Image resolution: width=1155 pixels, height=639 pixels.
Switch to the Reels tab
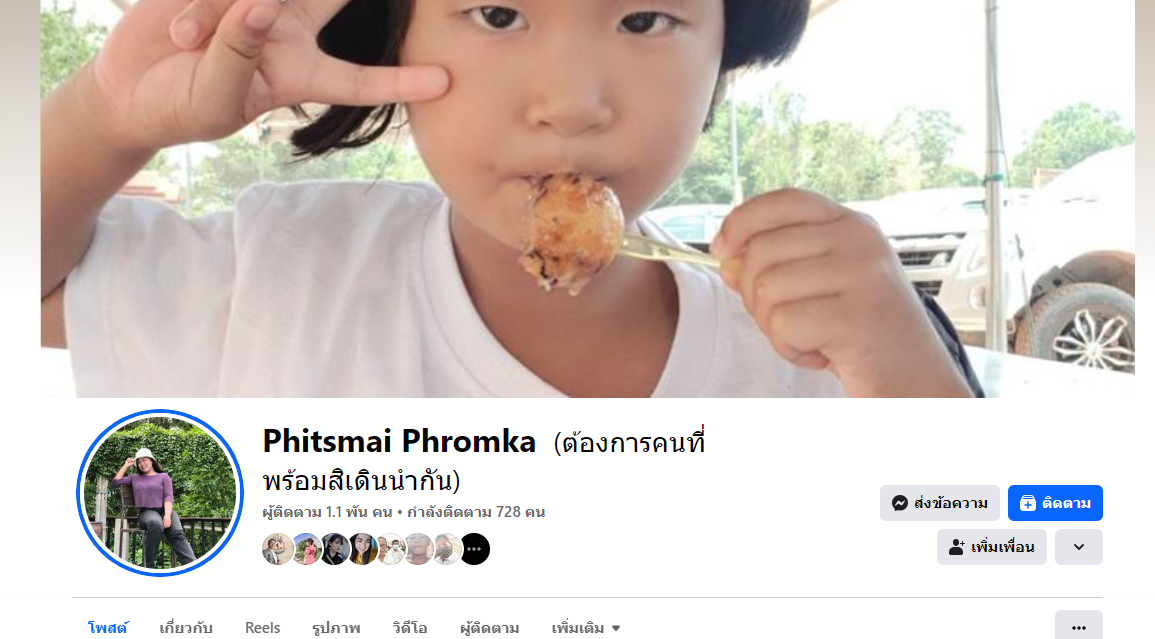[x=262, y=628]
